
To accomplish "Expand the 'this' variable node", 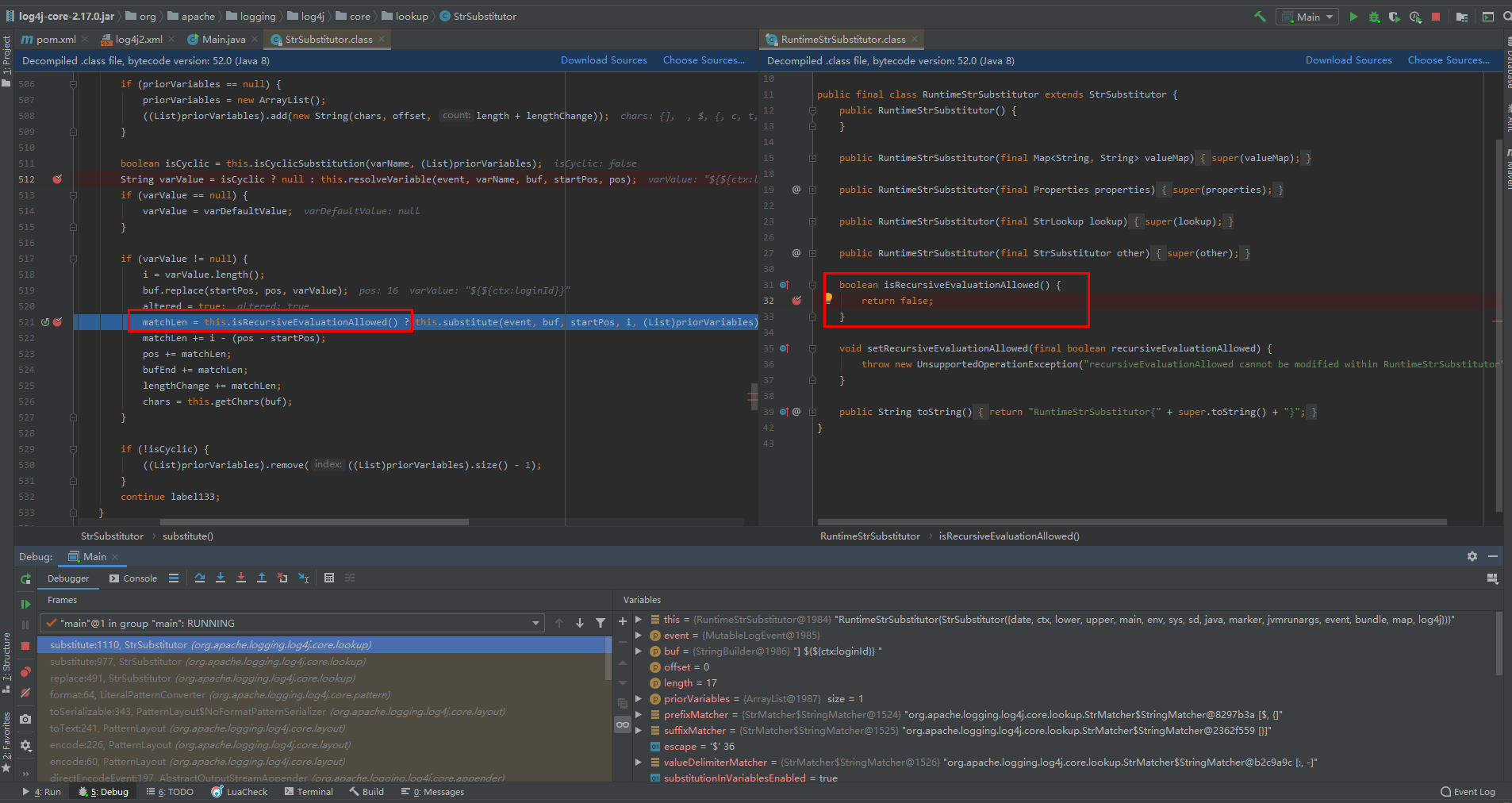I will pos(639,620).
